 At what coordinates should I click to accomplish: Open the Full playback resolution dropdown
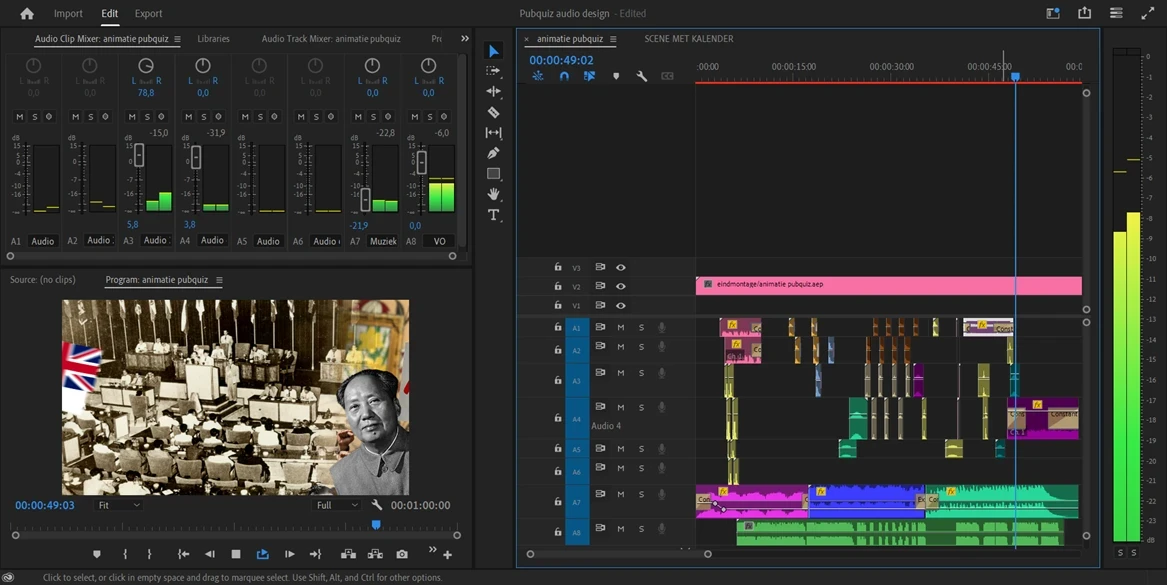[x=337, y=505]
